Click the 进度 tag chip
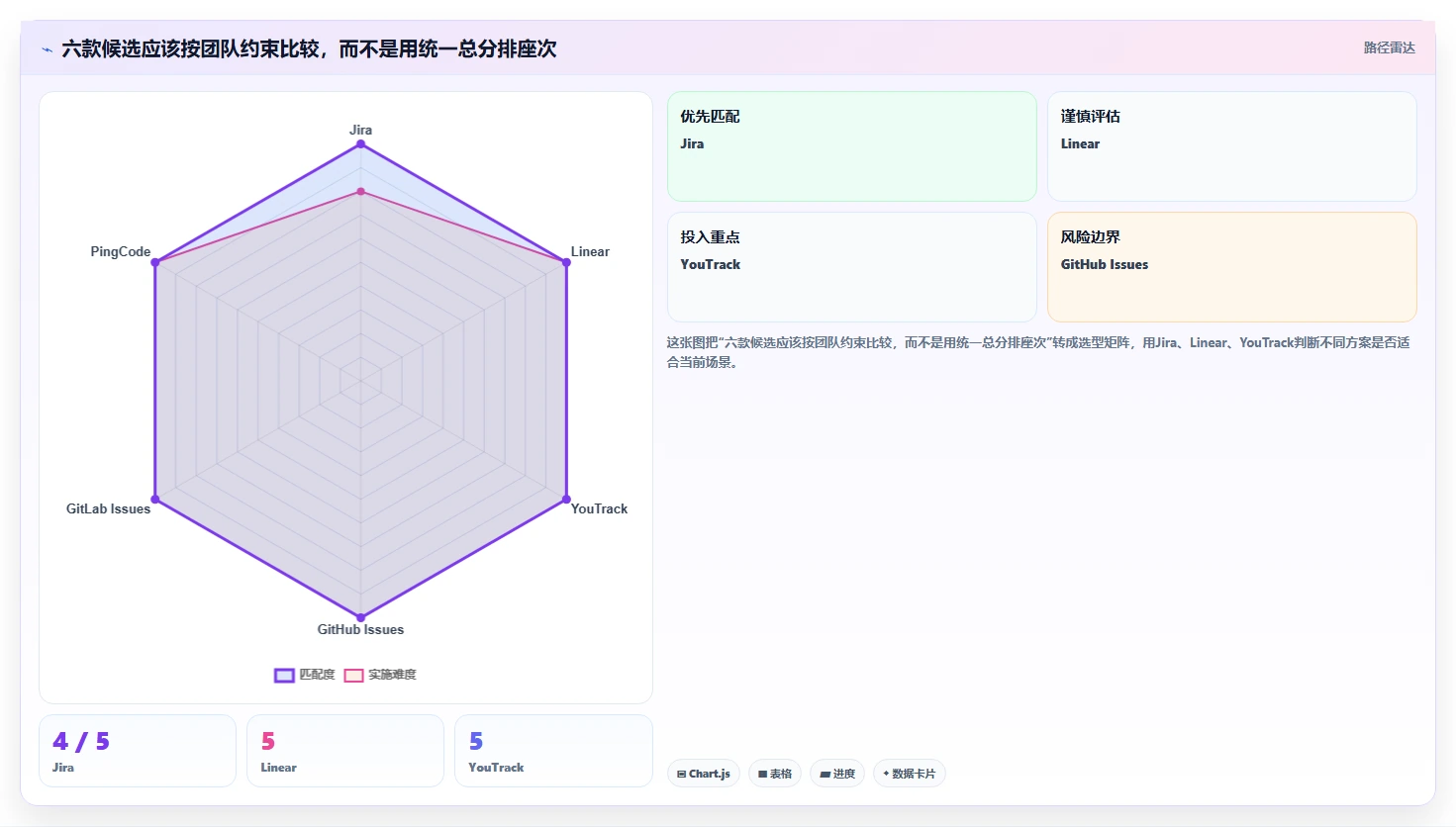 [837, 774]
